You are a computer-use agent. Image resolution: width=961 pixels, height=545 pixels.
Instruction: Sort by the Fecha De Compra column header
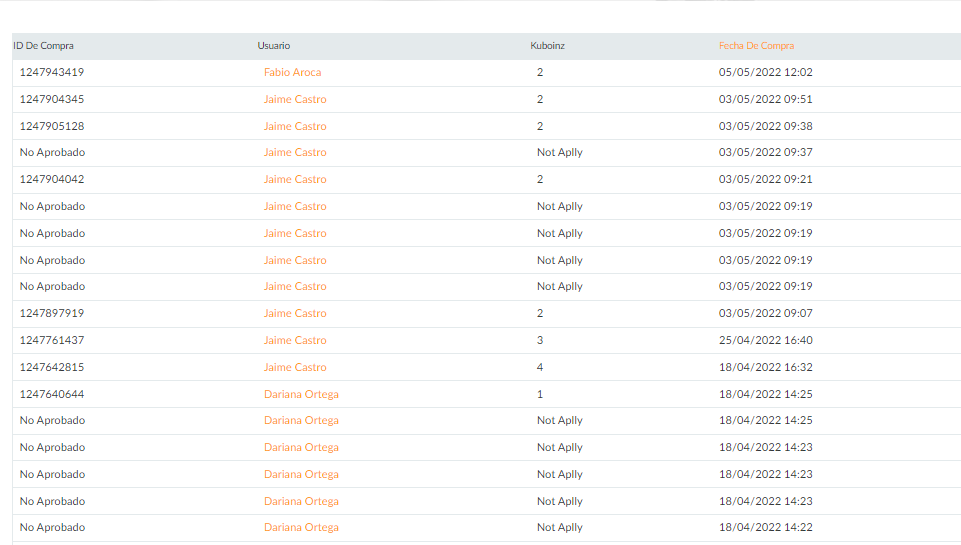tap(756, 46)
